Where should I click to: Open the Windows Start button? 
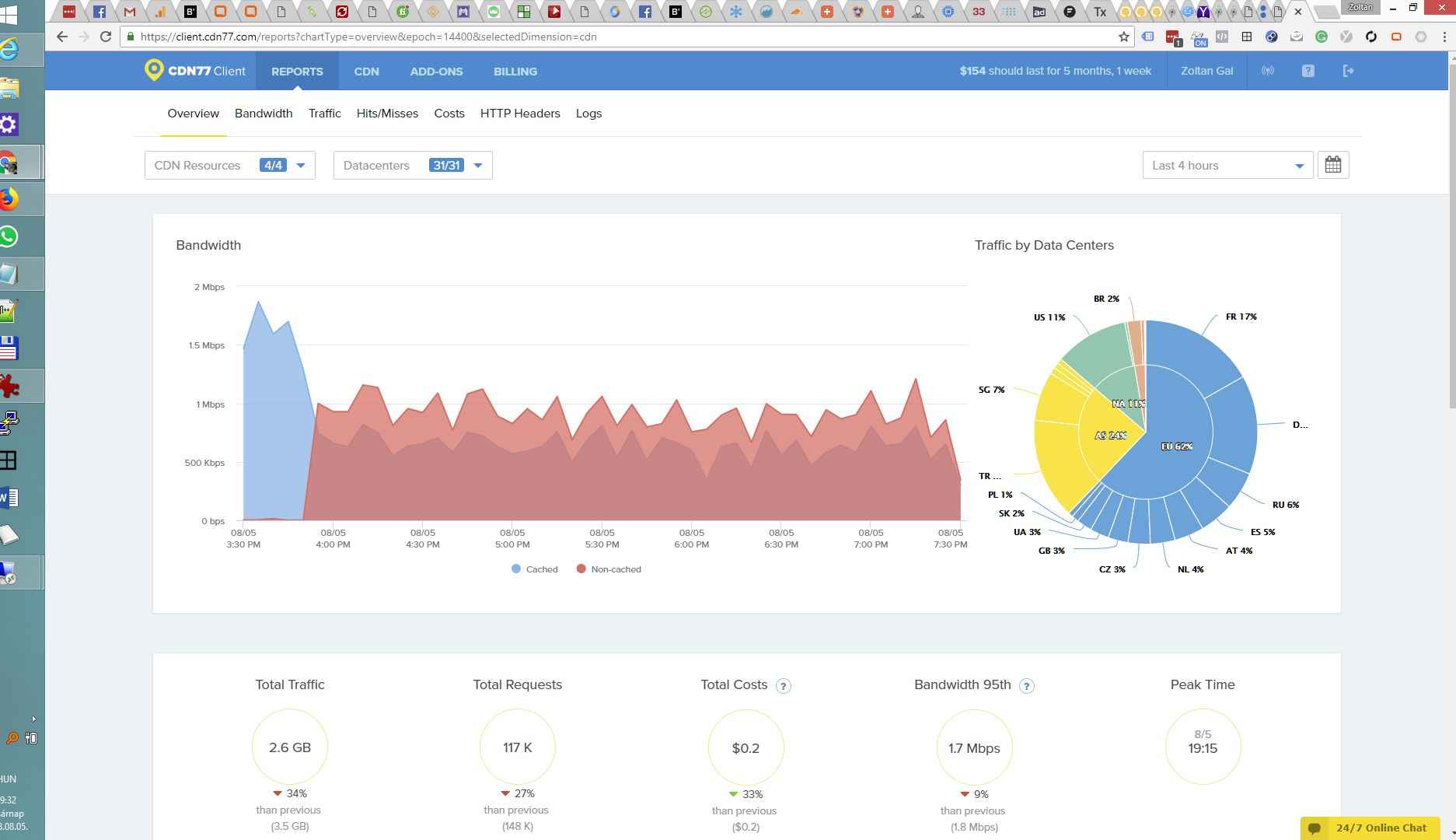[9, 14]
